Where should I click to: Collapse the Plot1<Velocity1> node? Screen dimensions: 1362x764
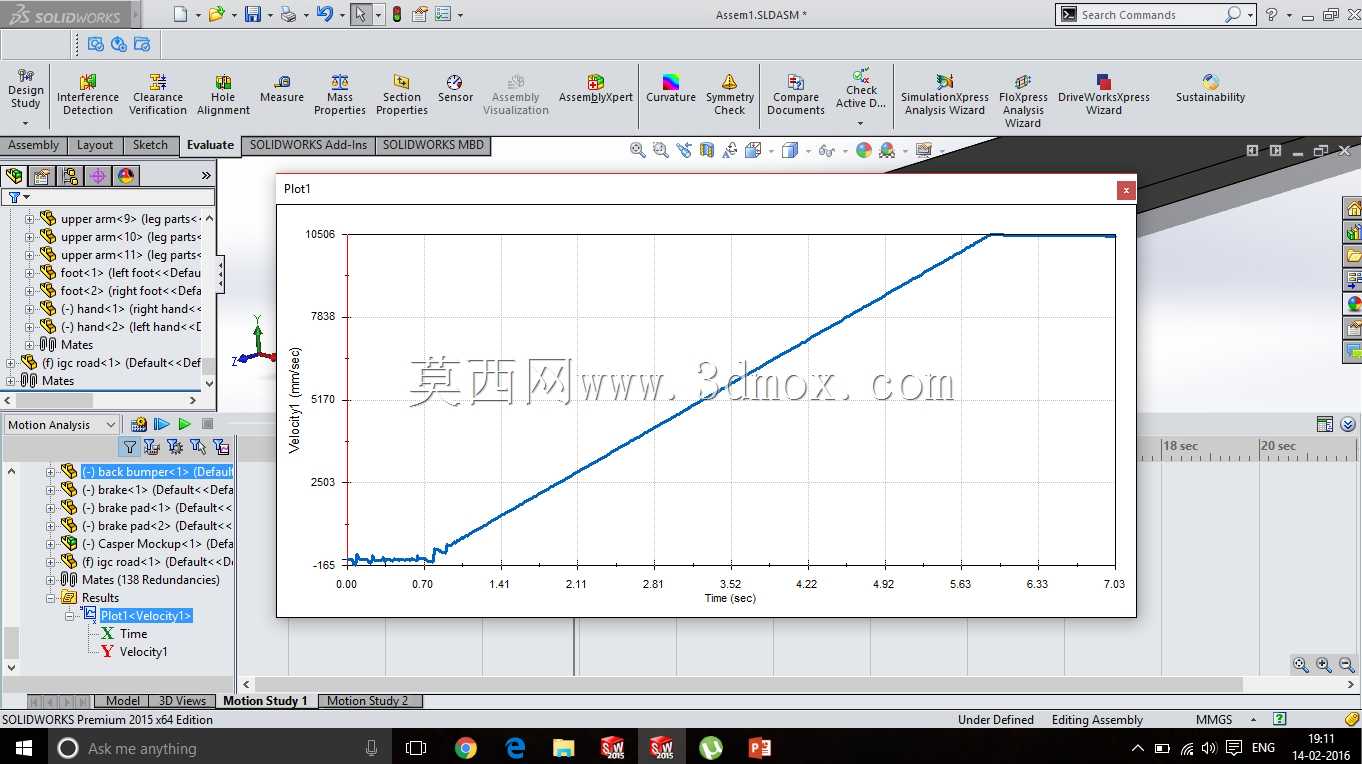(x=70, y=616)
